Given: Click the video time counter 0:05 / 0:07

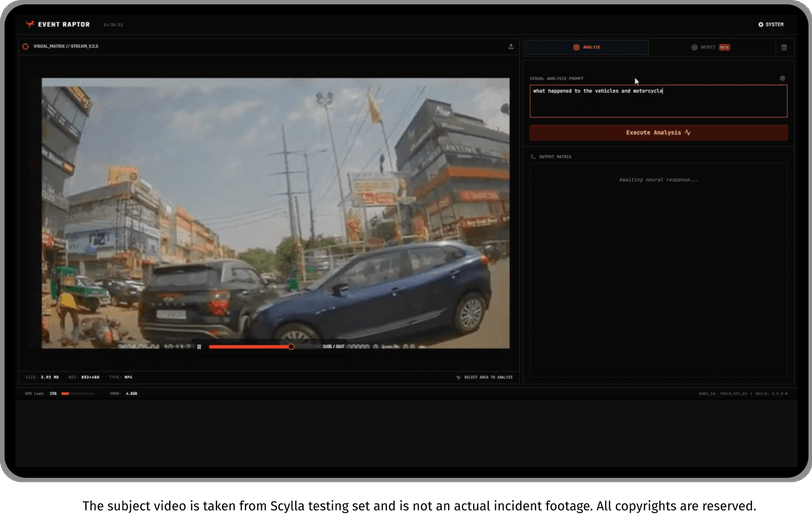Looking at the screenshot, I should pos(334,347).
